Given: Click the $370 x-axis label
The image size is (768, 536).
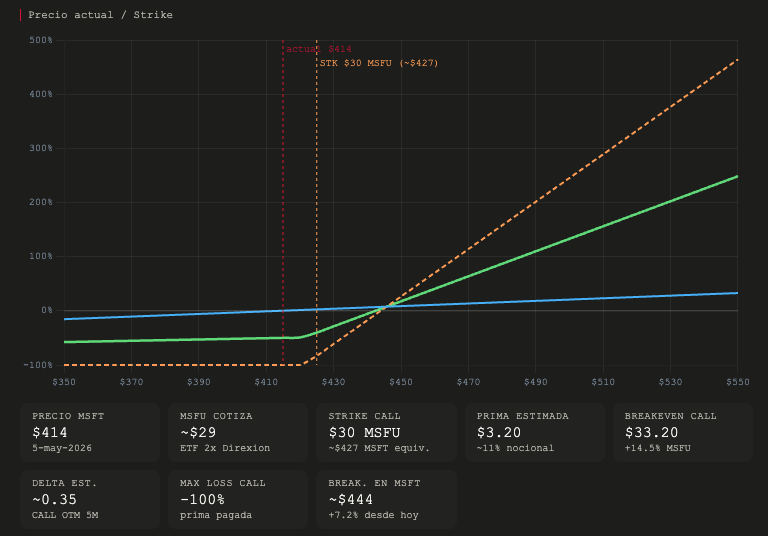Looking at the screenshot, I should click(x=131, y=382).
